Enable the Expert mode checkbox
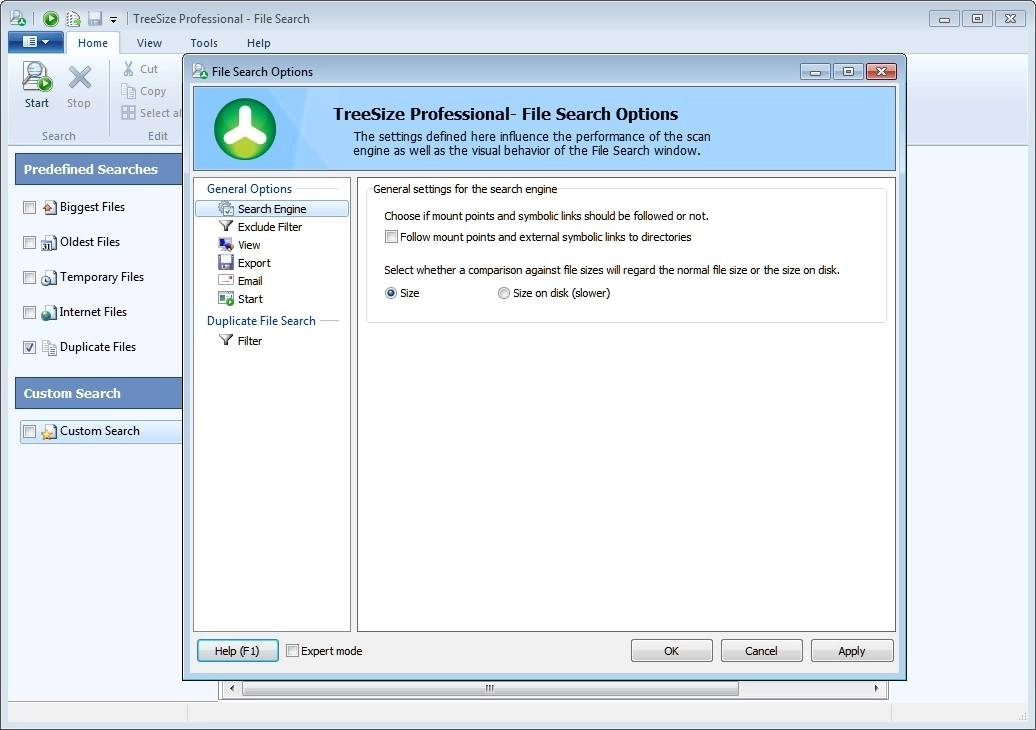Image resolution: width=1036 pixels, height=730 pixels. (x=292, y=651)
